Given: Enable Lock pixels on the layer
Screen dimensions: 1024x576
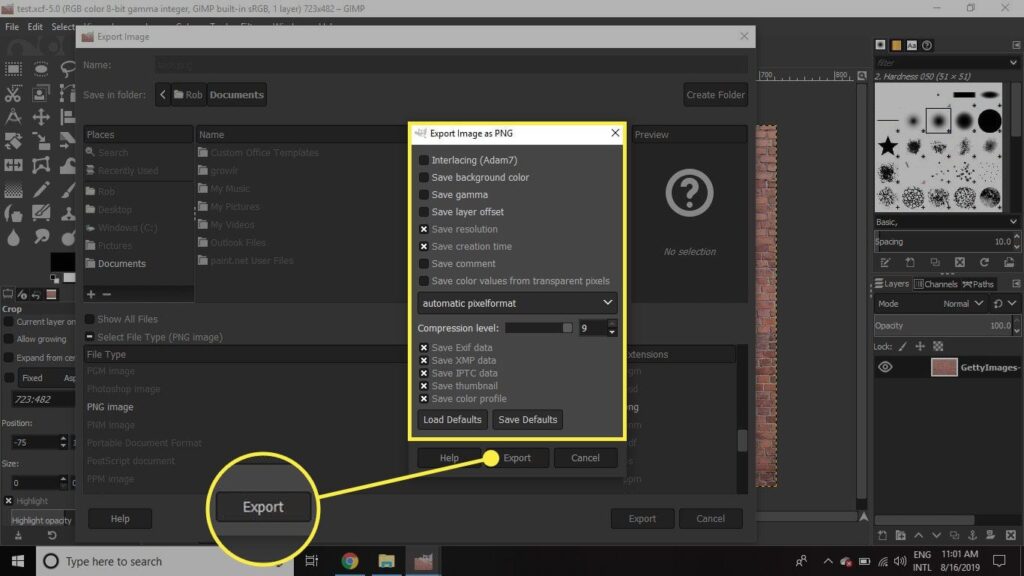Looking at the screenshot, I should 902,347.
